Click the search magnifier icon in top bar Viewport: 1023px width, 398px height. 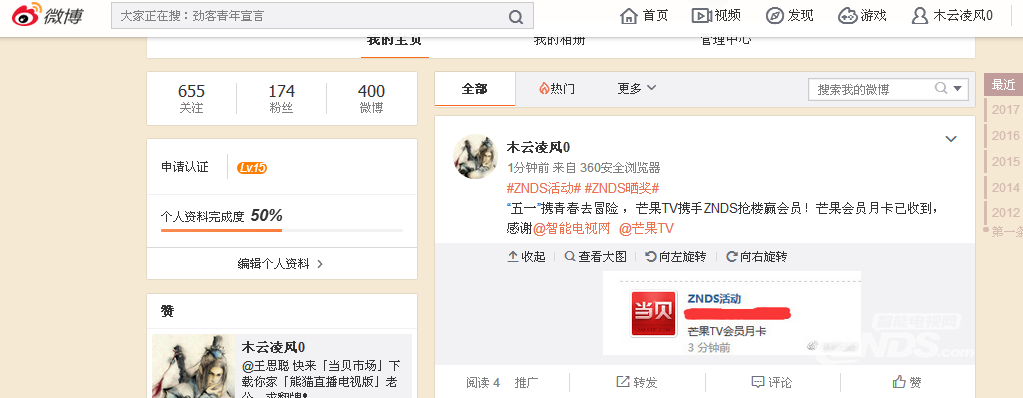pos(515,16)
